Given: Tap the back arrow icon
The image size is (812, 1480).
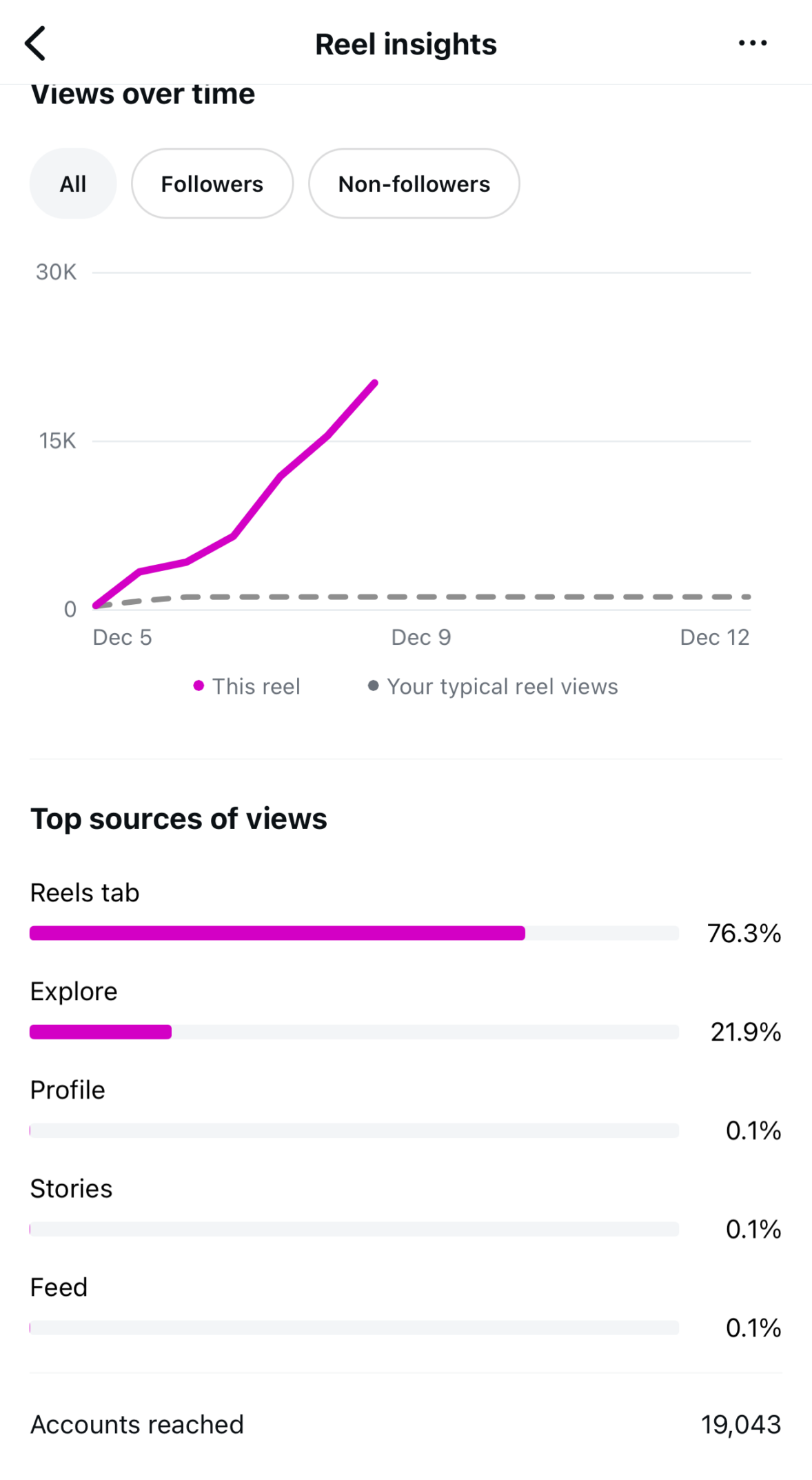Looking at the screenshot, I should click(x=35, y=43).
